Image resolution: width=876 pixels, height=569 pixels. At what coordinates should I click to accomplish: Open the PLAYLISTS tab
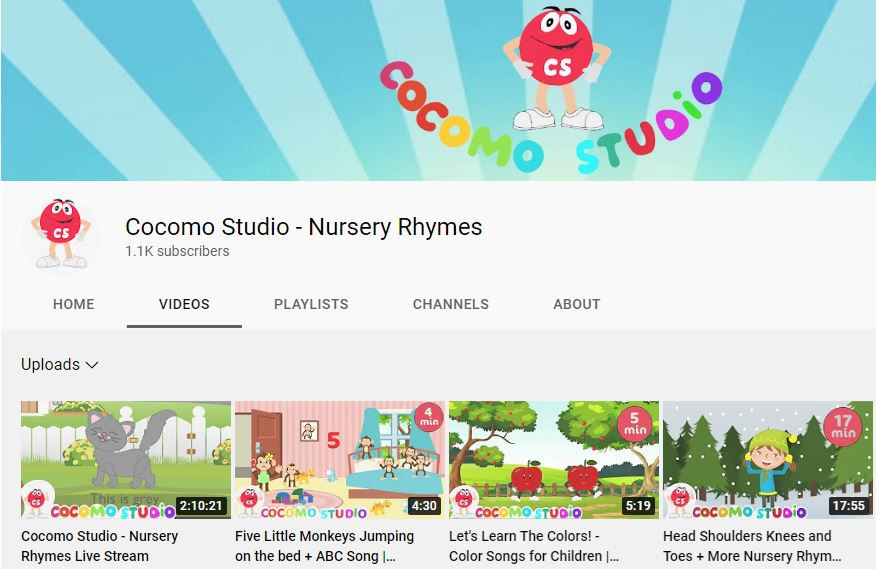click(x=311, y=304)
